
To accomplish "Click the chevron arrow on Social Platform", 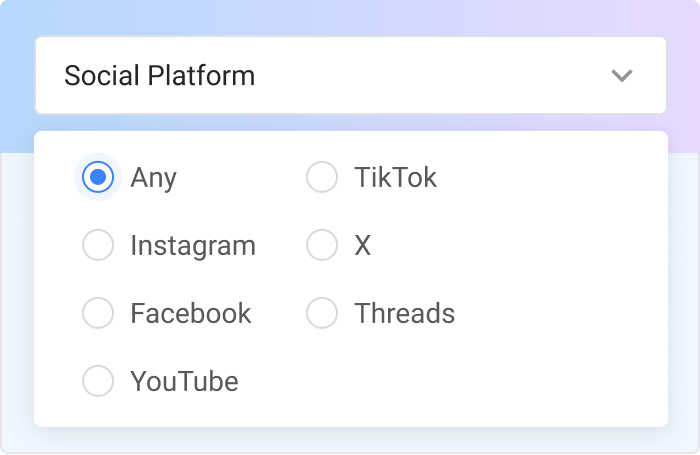I will [622, 76].
